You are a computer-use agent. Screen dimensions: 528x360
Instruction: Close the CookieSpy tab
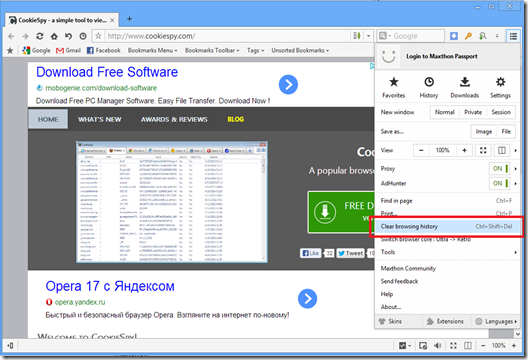(112, 21)
